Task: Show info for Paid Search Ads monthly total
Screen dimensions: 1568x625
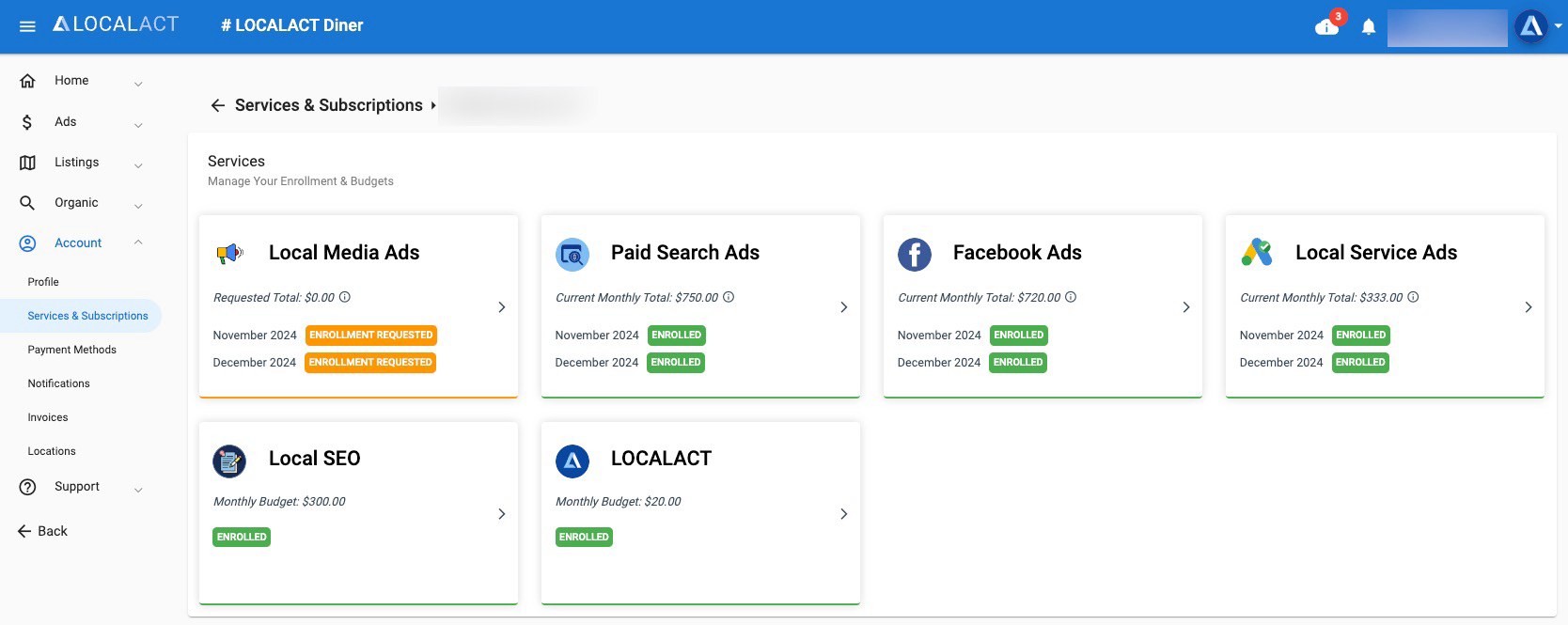Action: 729,297
